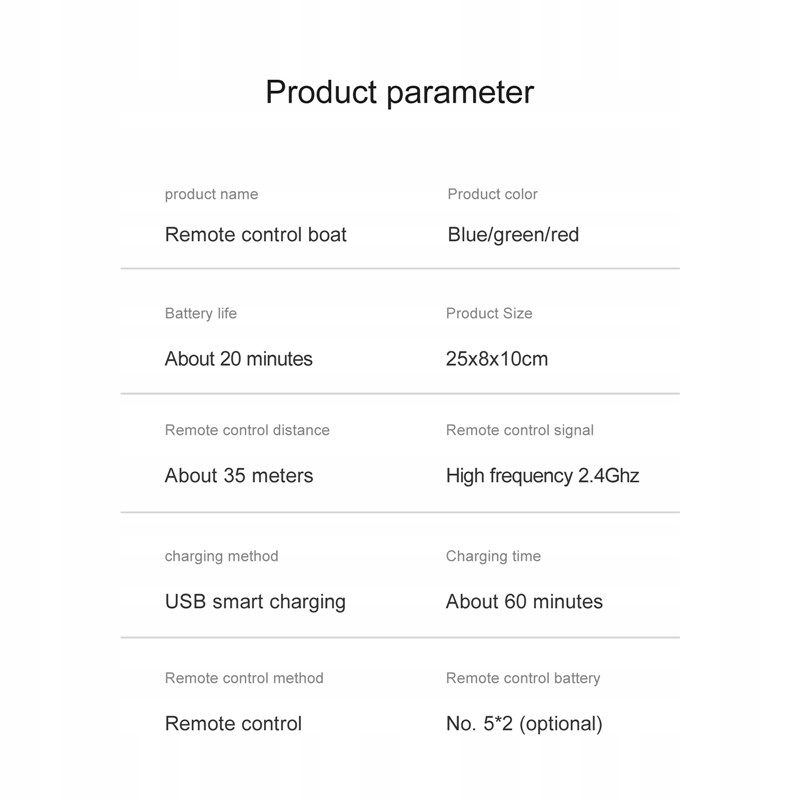Viewport: 800px width, 800px height.
Task: Select the "USB smart charging" value
Action: pyautogui.click(x=255, y=601)
